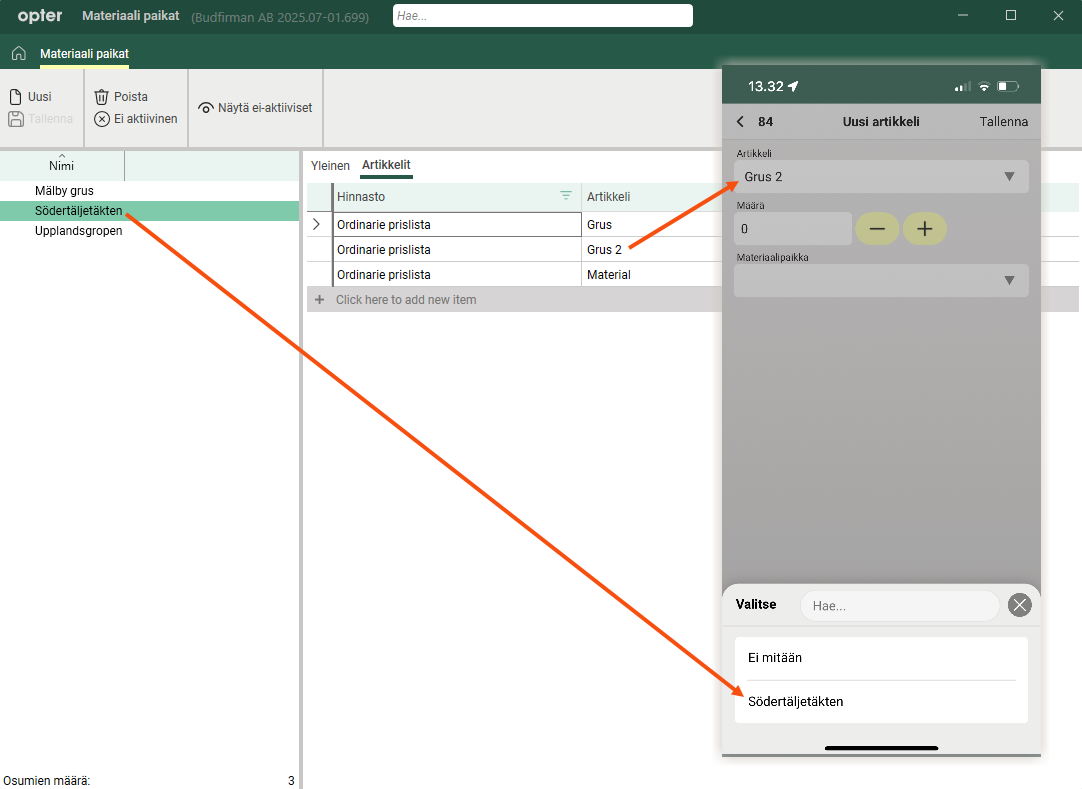The height and width of the screenshot is (789, 1082).
Task: Select the Artikkelit tab
Action: click(x=386, y=165)
